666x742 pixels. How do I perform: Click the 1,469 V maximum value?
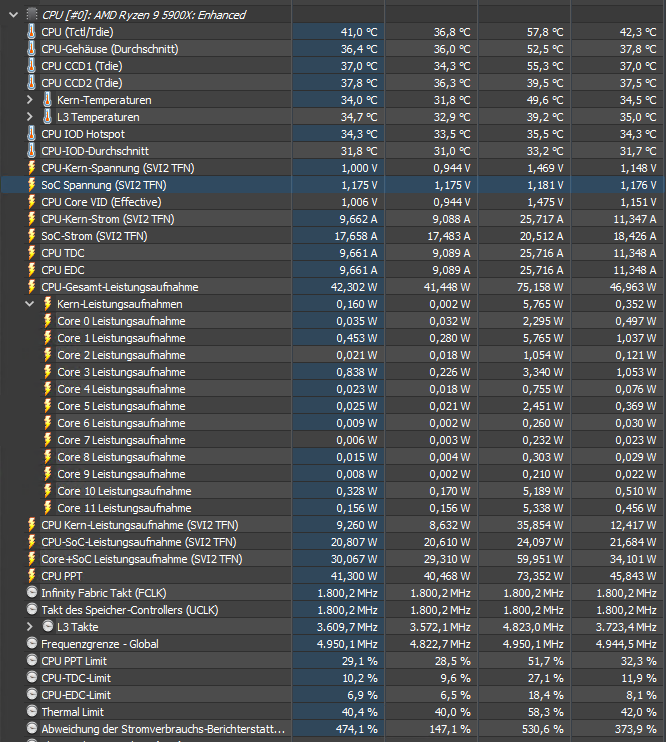545,168
